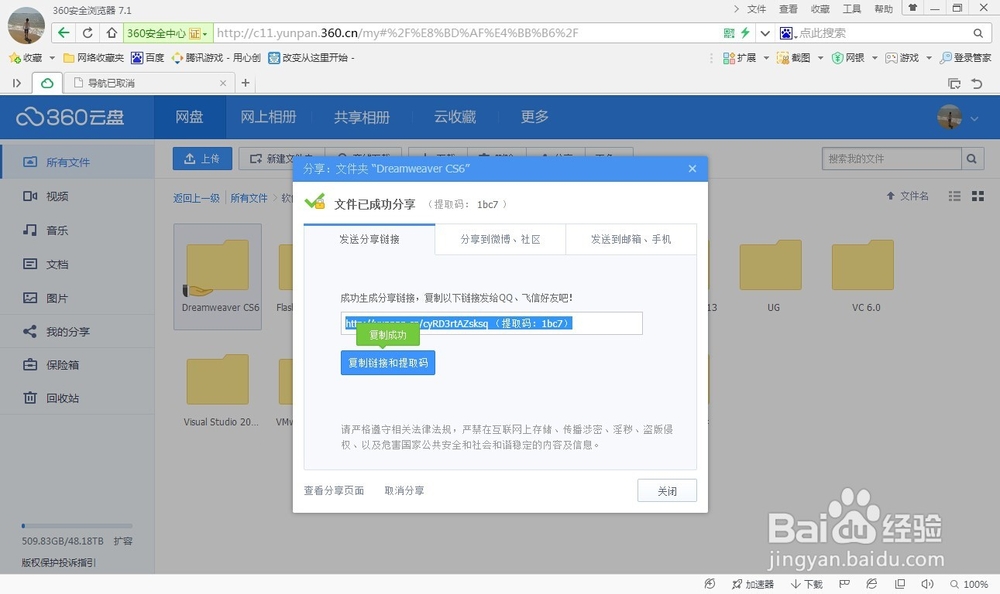The image size is (1000, 594).
Task: Open the 百度 bookmark
Action: 147,58
